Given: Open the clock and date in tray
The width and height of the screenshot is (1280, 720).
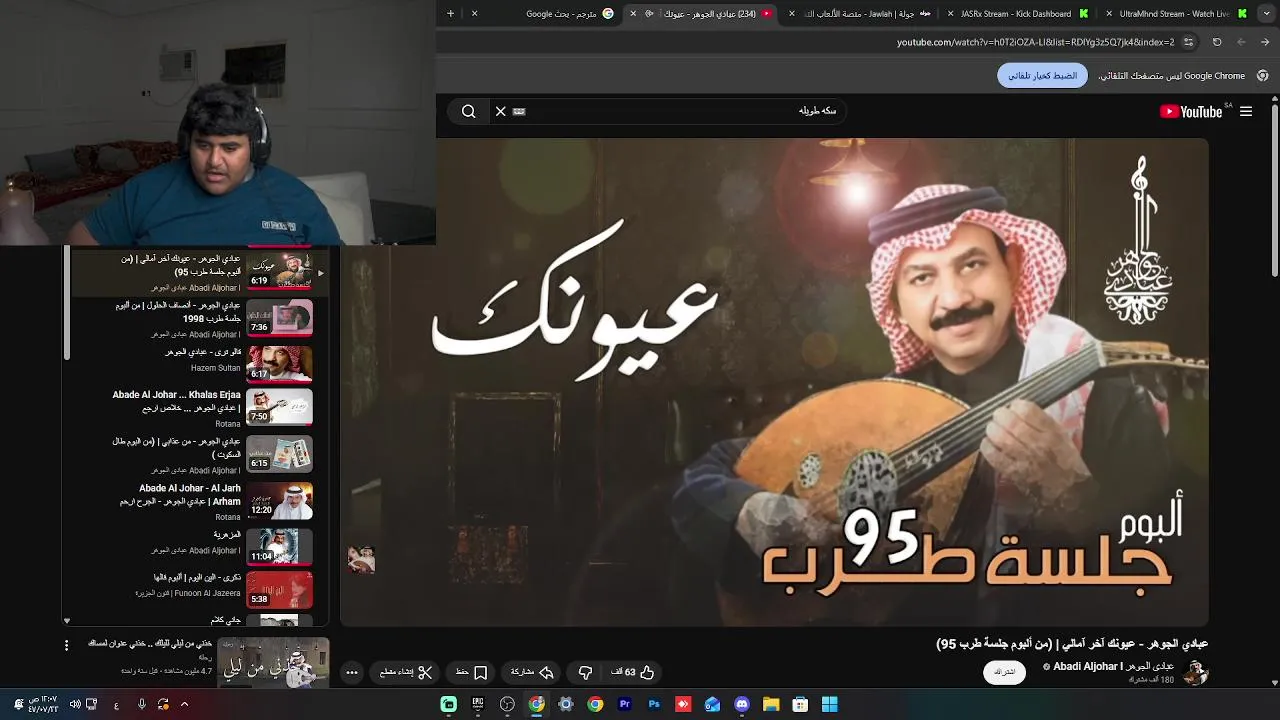Looking at the screenshot, I should coord(42,704).
